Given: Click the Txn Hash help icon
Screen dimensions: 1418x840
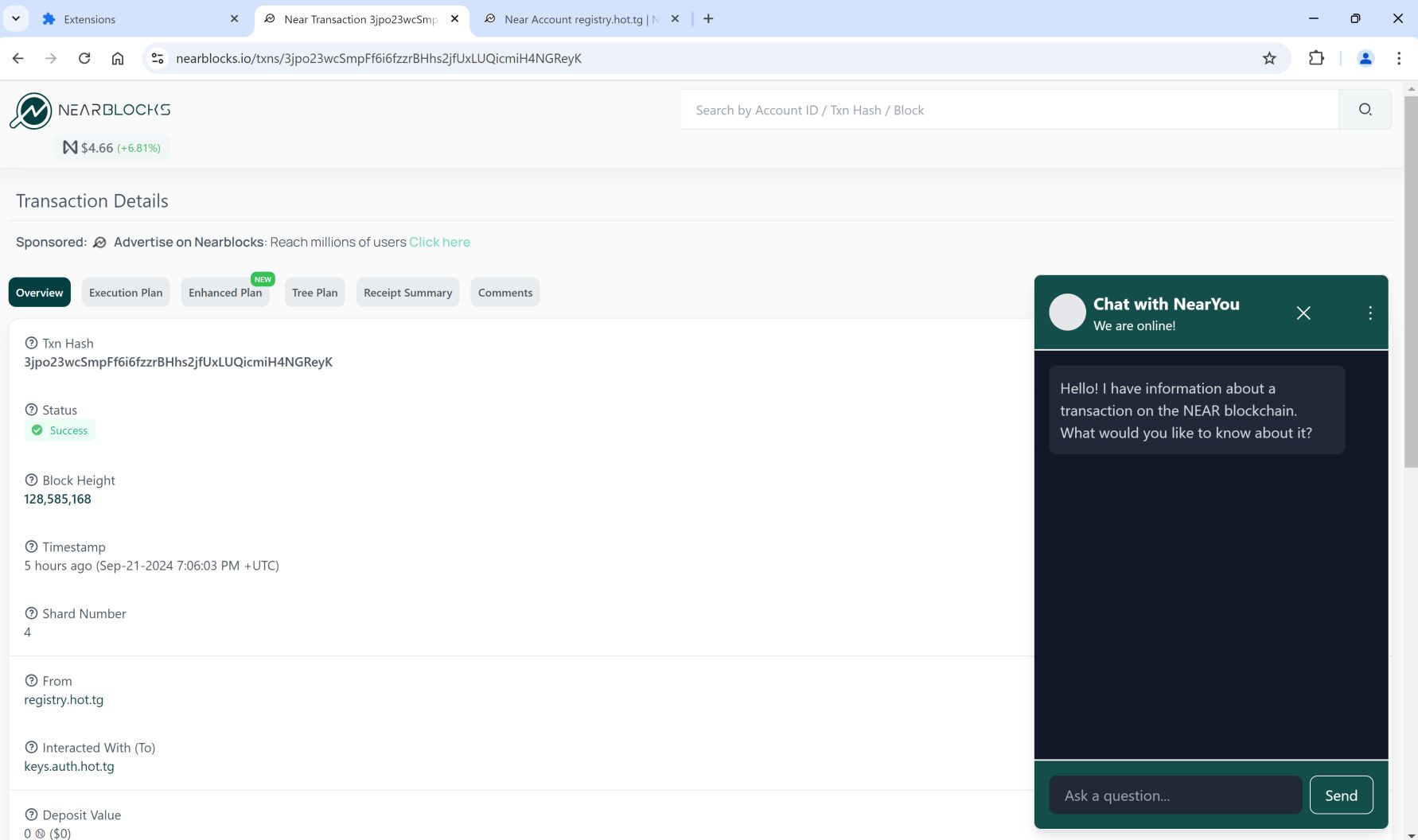Looking at the screenshot, I should coord(31,343).
